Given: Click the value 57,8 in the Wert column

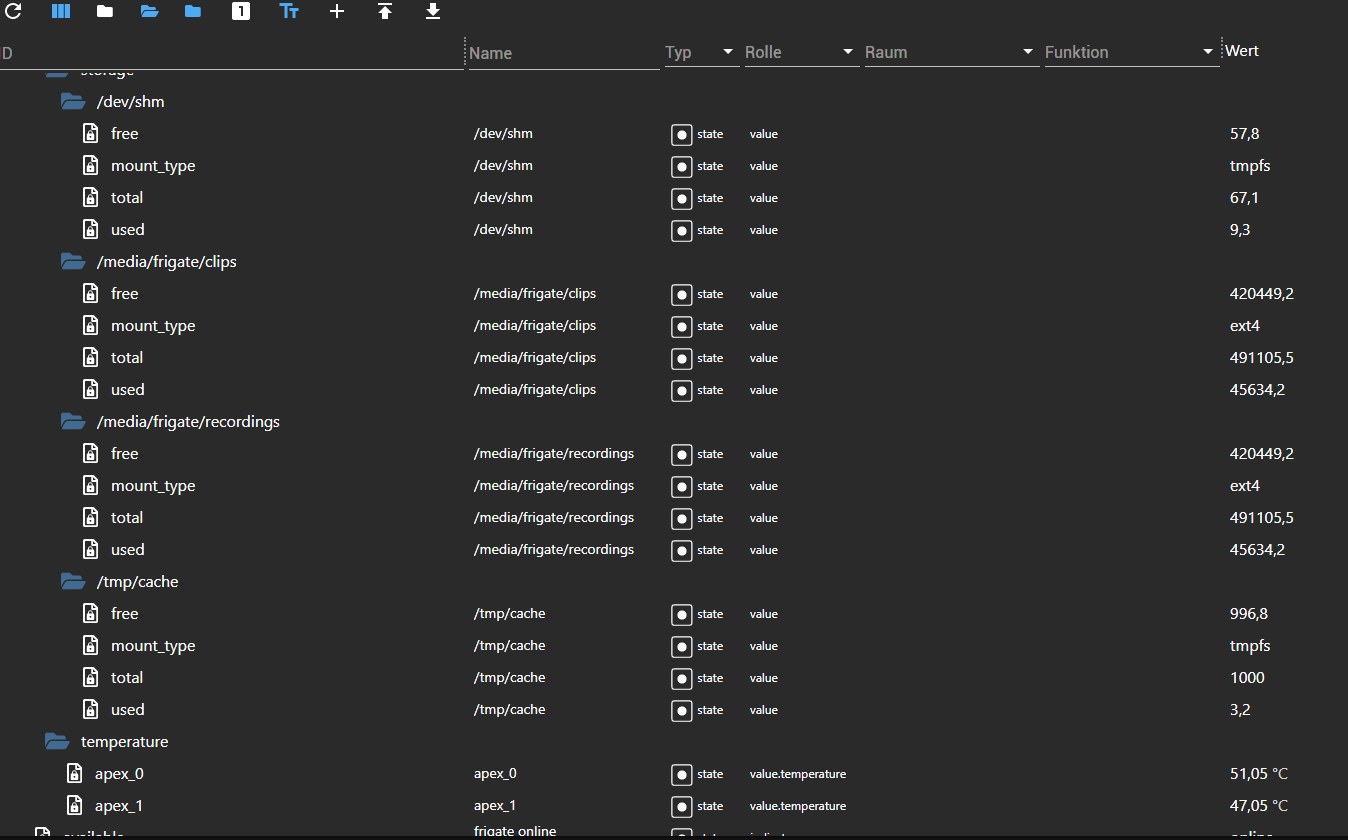Looking at the screenshot, I should (1243, 134).
